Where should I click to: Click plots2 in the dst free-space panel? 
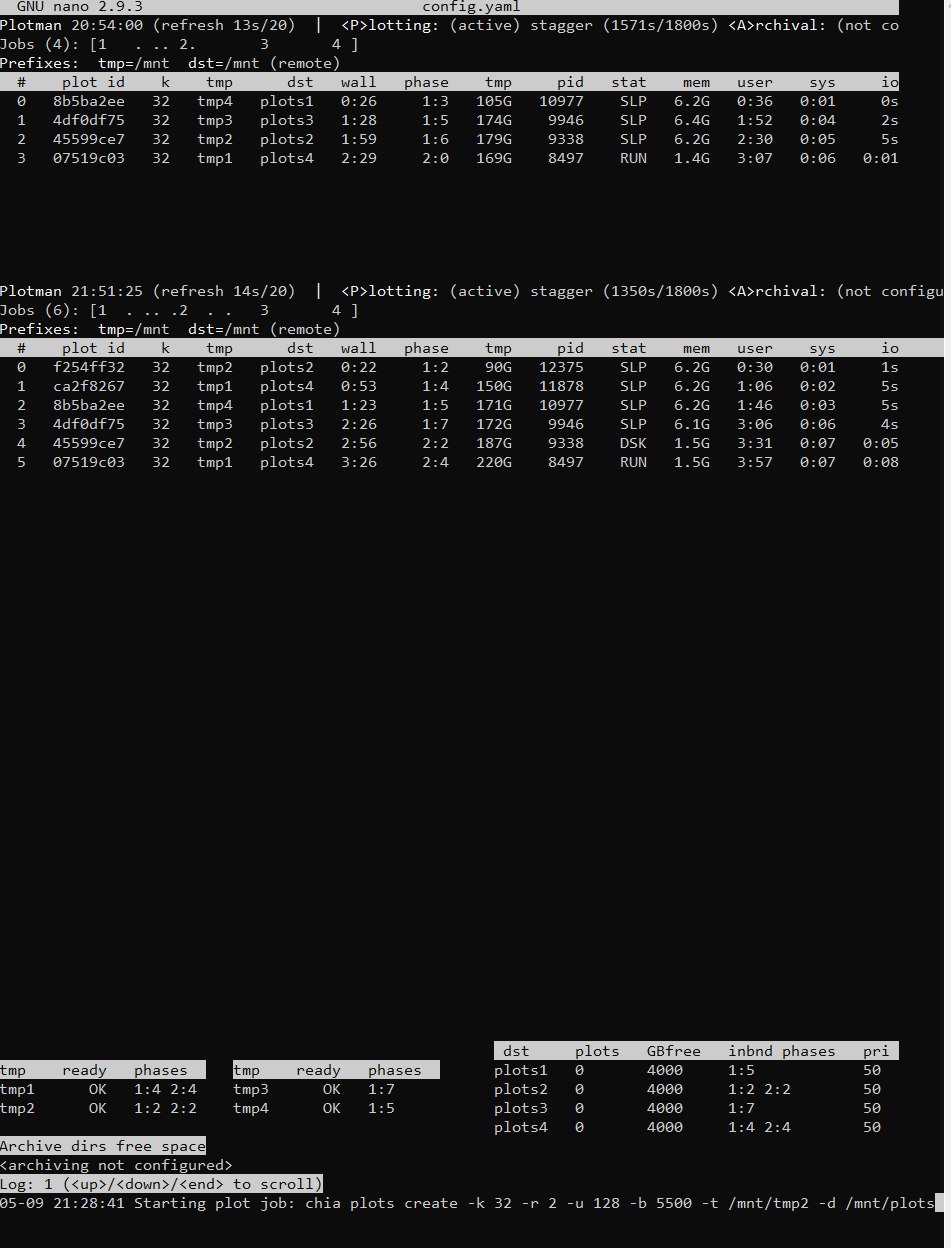click(x=521, y=1089)
